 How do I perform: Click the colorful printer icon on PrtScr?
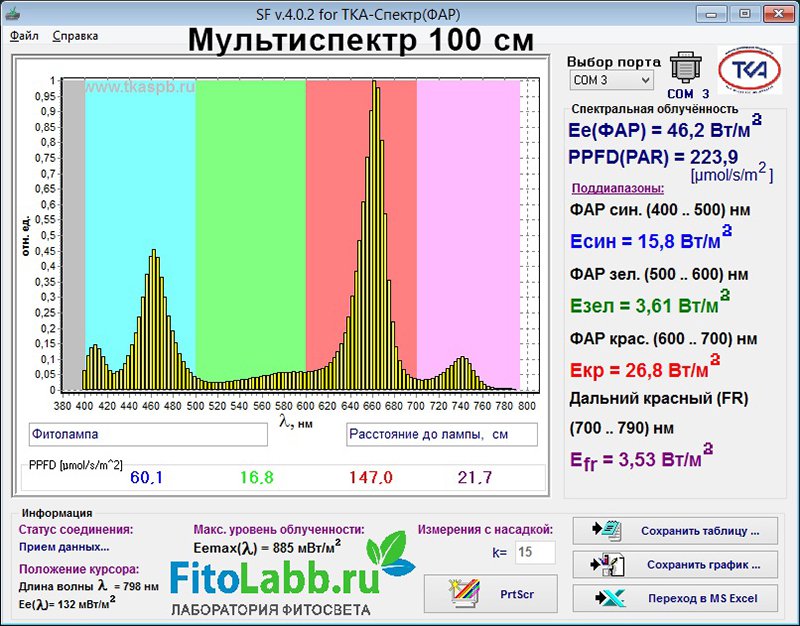point(466,592)
